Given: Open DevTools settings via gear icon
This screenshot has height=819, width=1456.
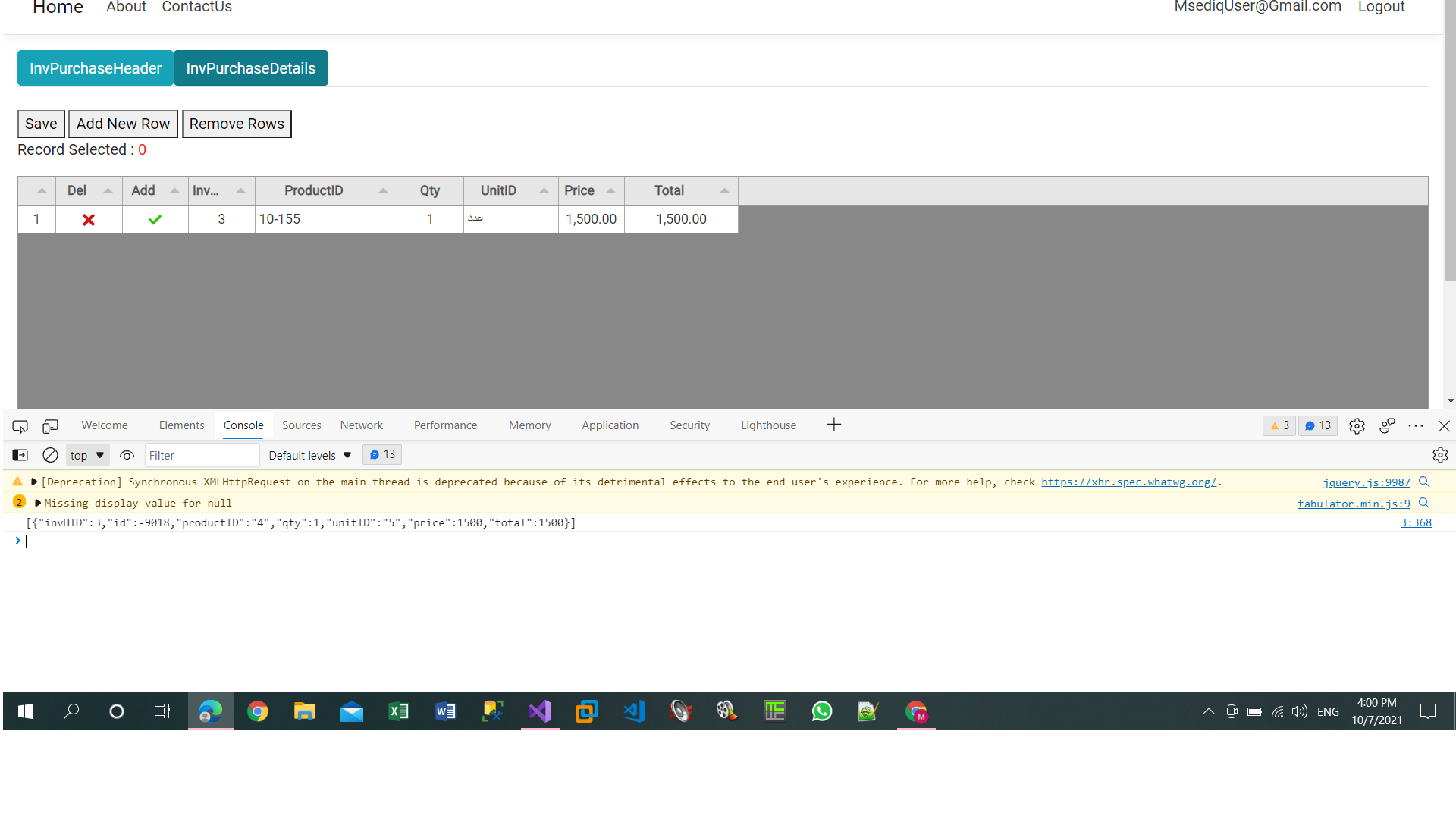Looking at the screenshot, I should click(1357, 425).
